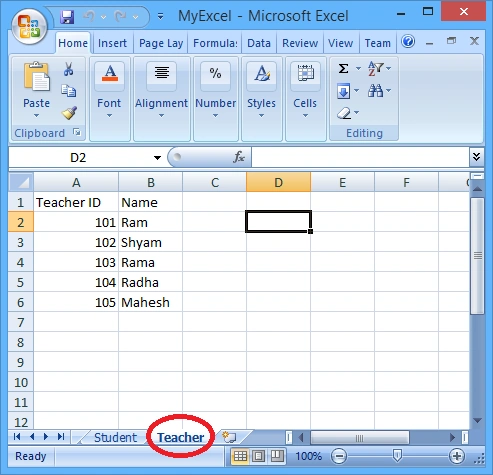Image resolution: width=493 pixels, height=475 pixels.
Task: Click the Name Box showing D2
Action: pos(78,158)
